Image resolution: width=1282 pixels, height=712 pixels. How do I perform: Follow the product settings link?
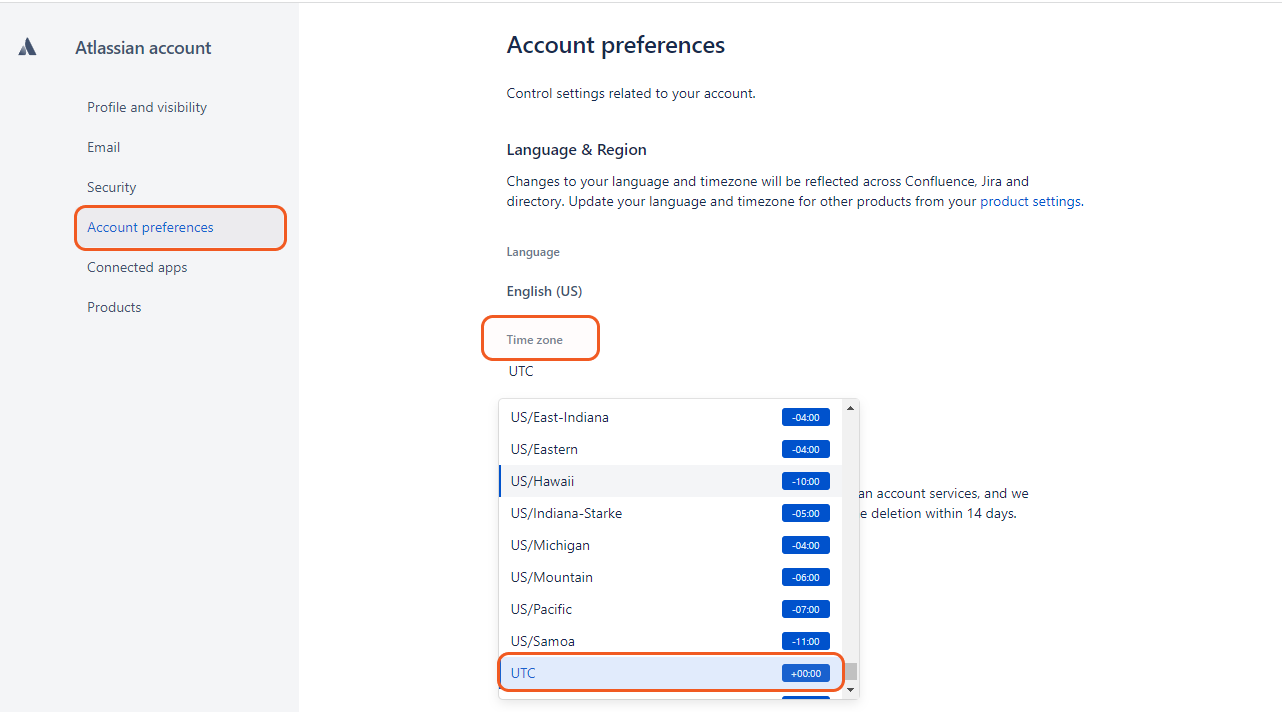point(1030,201)
